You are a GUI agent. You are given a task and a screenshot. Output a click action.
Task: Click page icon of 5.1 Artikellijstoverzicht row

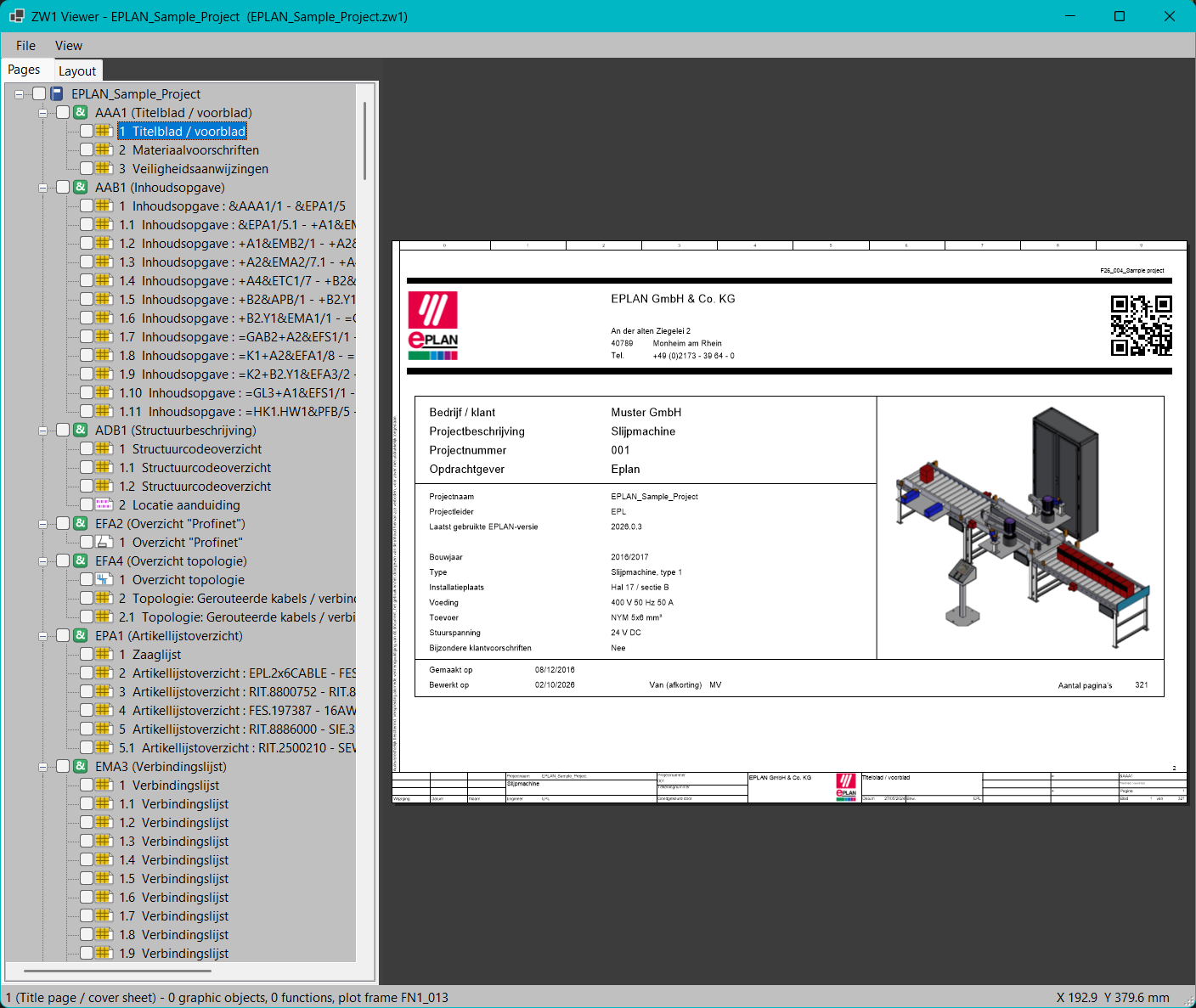click(104, 748)
